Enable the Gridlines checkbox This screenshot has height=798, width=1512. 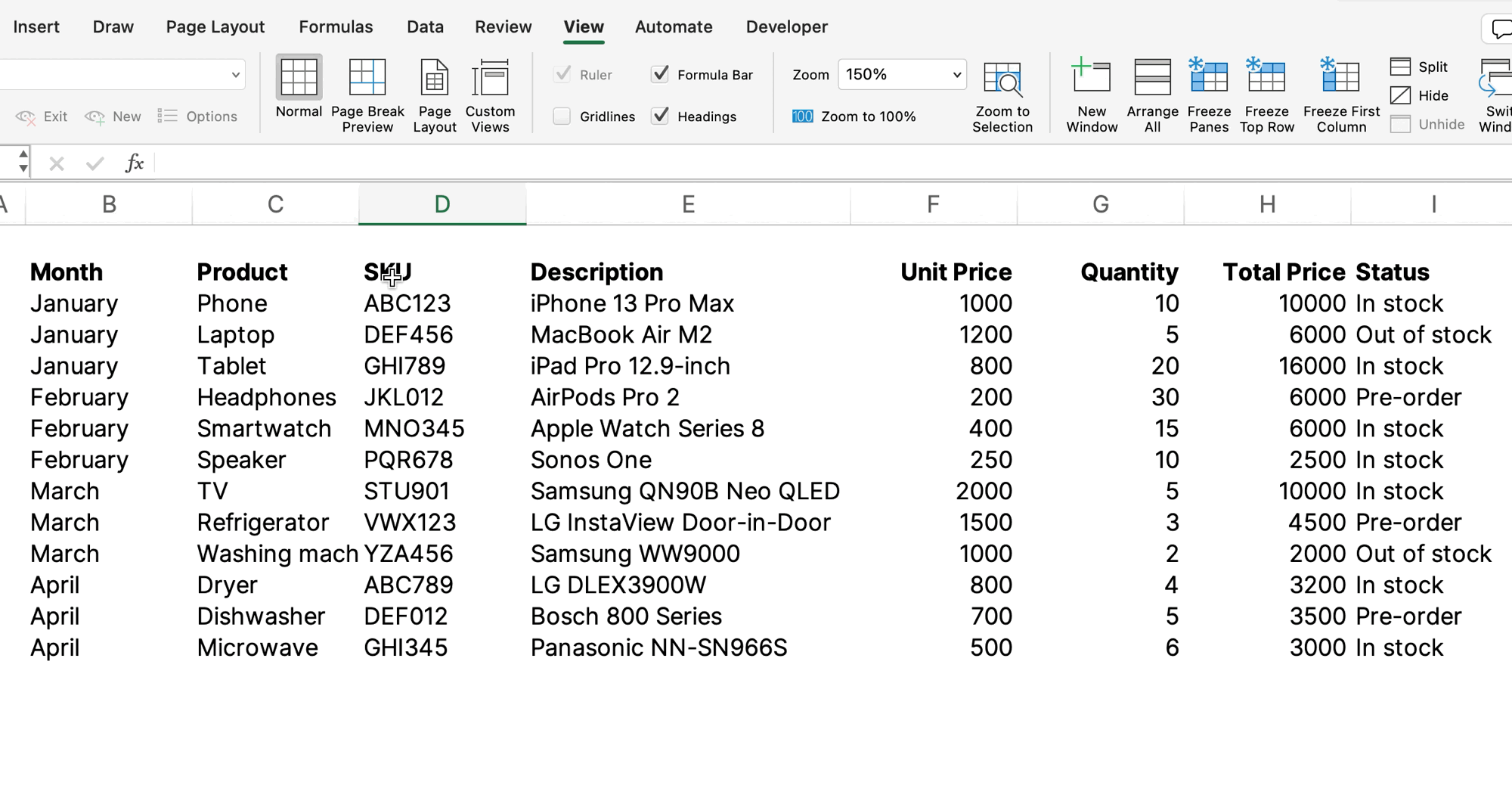click(x=562, y=116)
